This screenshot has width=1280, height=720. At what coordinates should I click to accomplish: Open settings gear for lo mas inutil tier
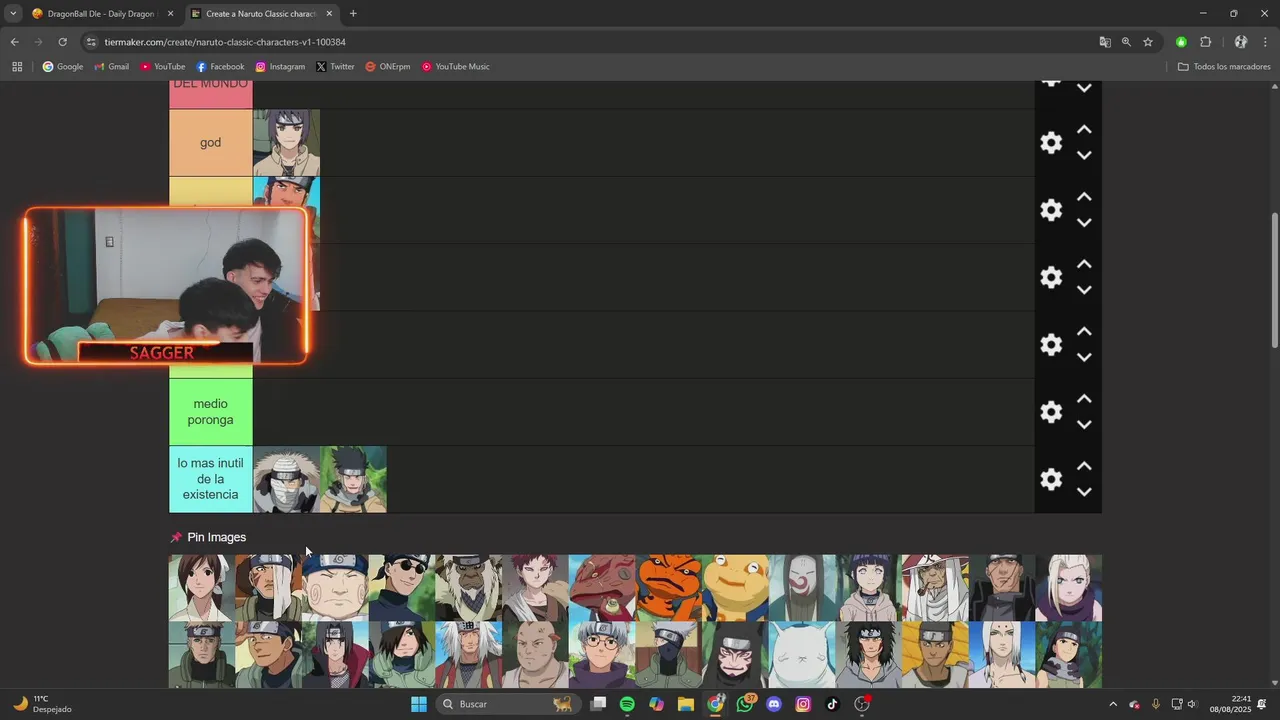[x=1051, y=479]
